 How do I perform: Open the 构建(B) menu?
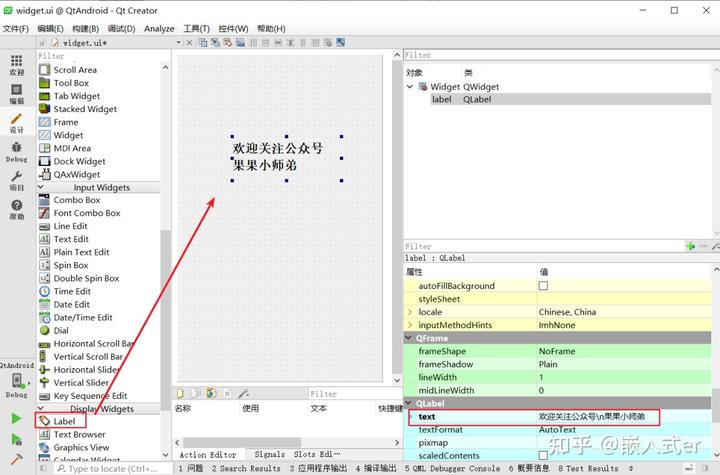point(85,28)
